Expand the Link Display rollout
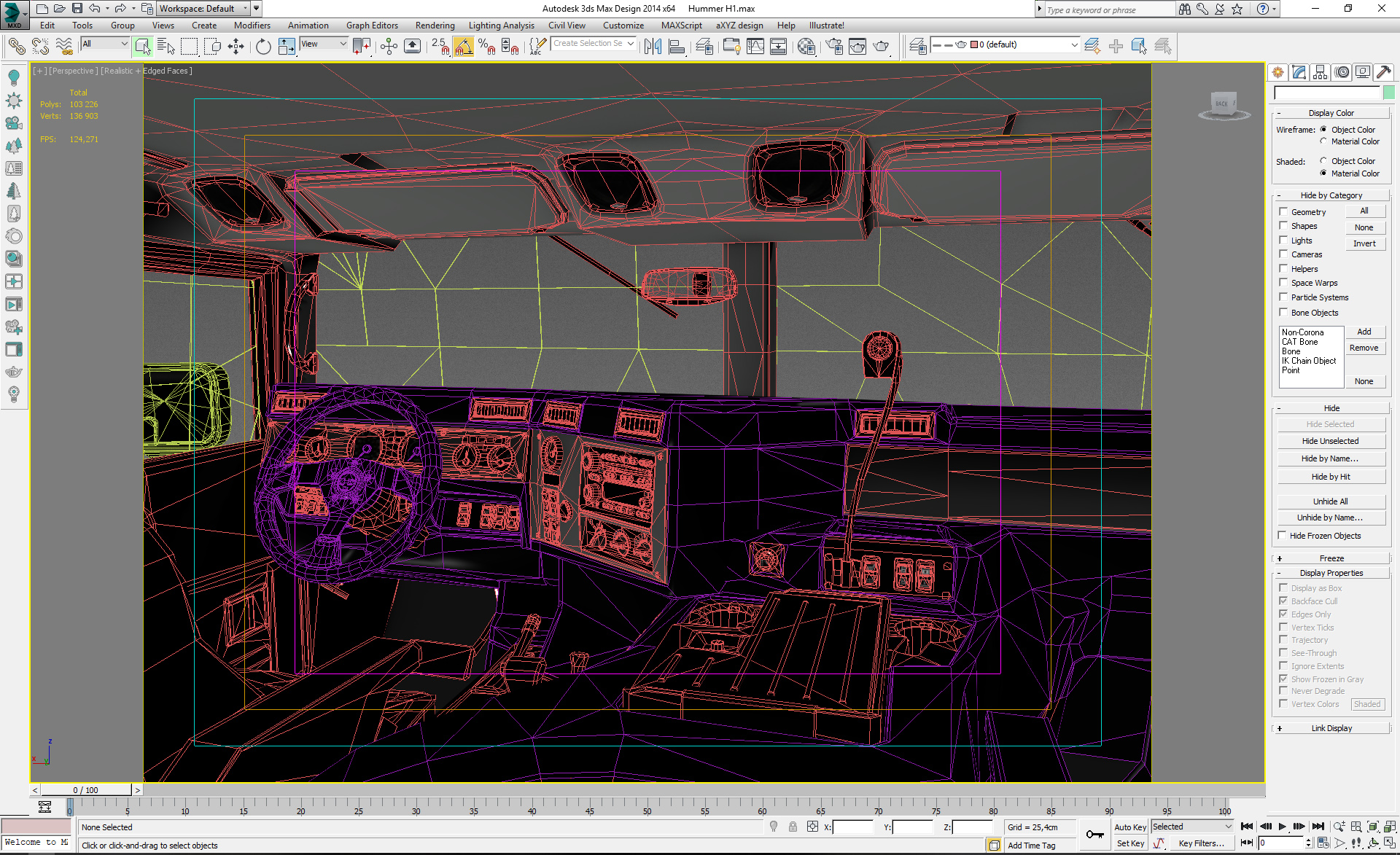The height and width of the screenshot is (855, 1400). pyautogui.click(x=1331, y=728)
